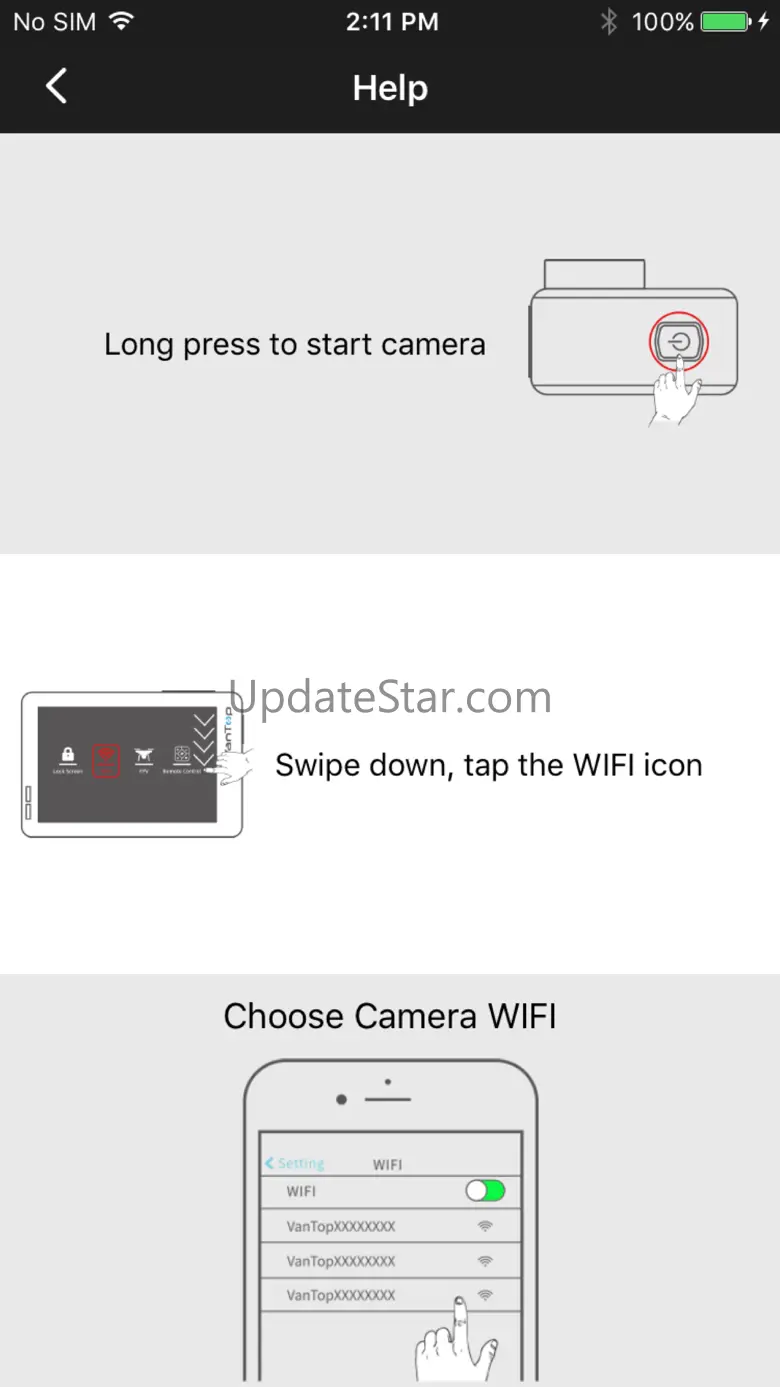Screen dimensions: 780x1387
Task: Select the second VanTopXXXXXXXX network
Action: click(x=390, y=1261)
